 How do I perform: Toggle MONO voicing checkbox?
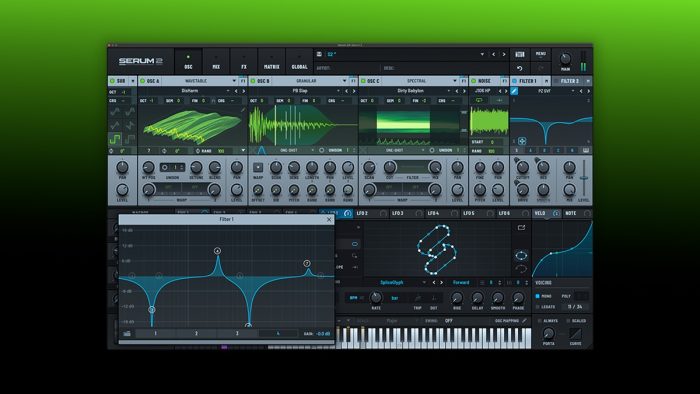click(x=538, y=296)
